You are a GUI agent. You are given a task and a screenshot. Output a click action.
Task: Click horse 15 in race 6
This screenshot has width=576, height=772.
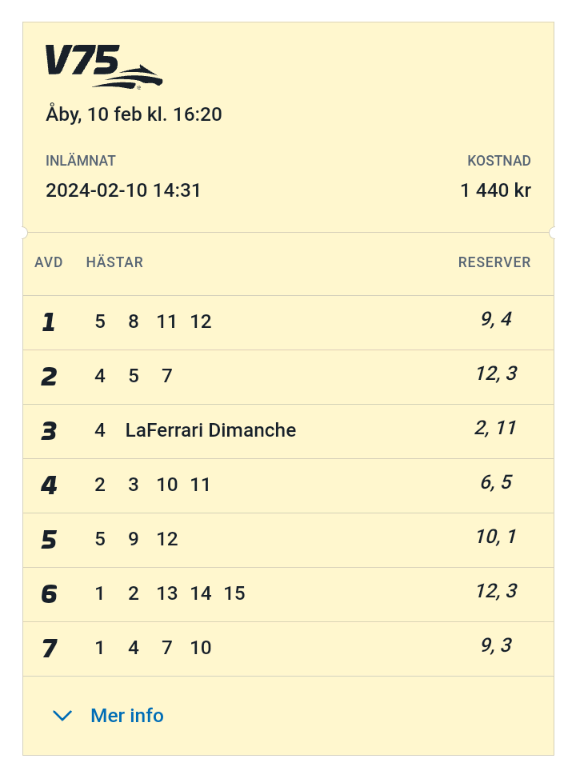[234, 593]
